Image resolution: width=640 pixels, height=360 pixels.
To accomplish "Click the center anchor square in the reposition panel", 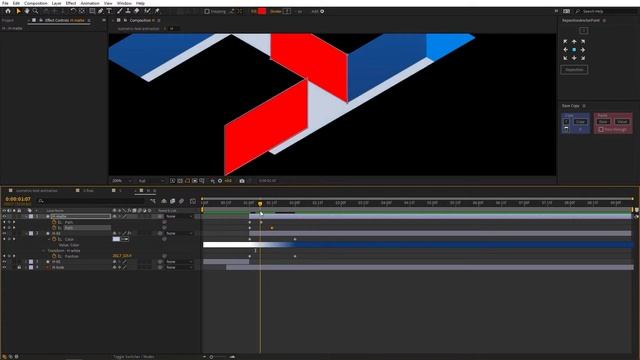I will [574, 49].
